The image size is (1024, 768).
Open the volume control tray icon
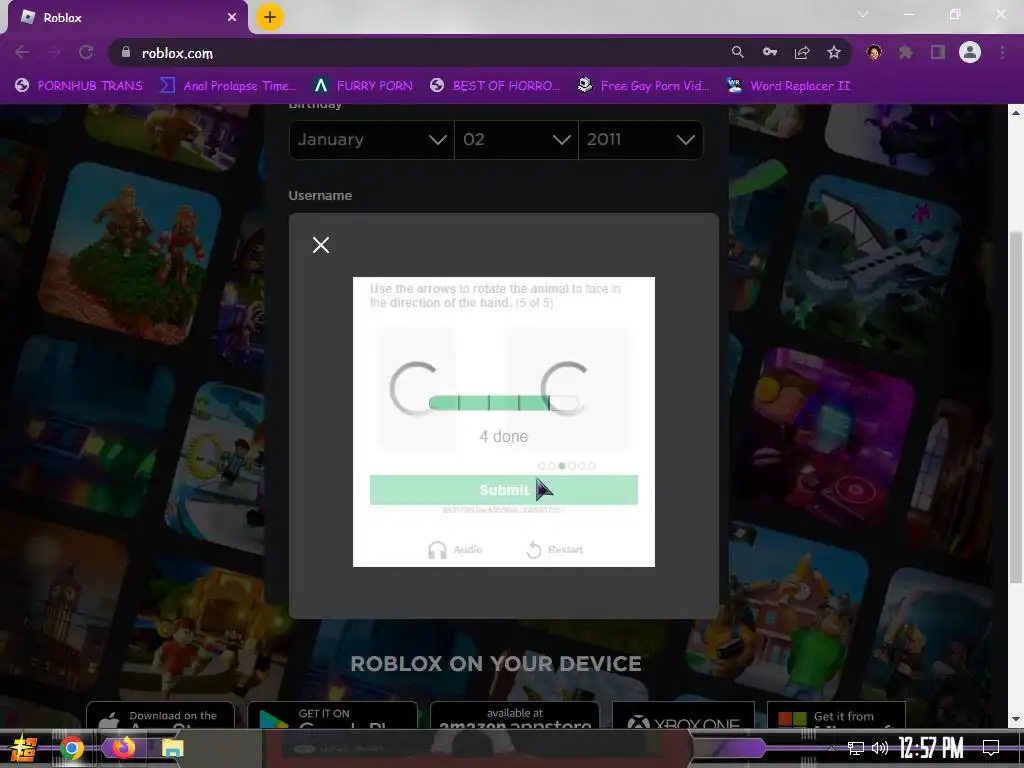pos(880,748)
